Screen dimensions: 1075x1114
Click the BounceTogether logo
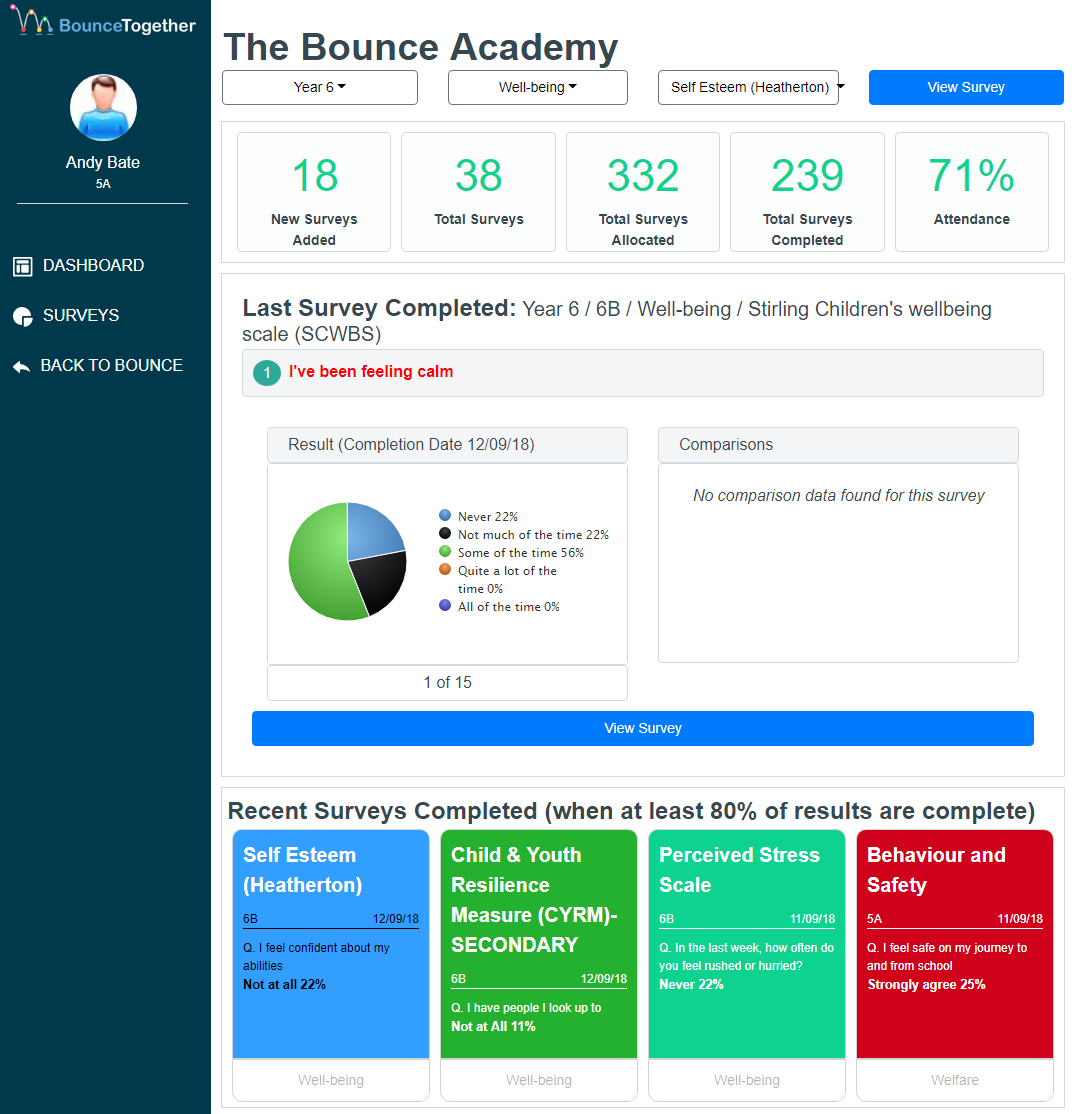click(x=104, y=21)
